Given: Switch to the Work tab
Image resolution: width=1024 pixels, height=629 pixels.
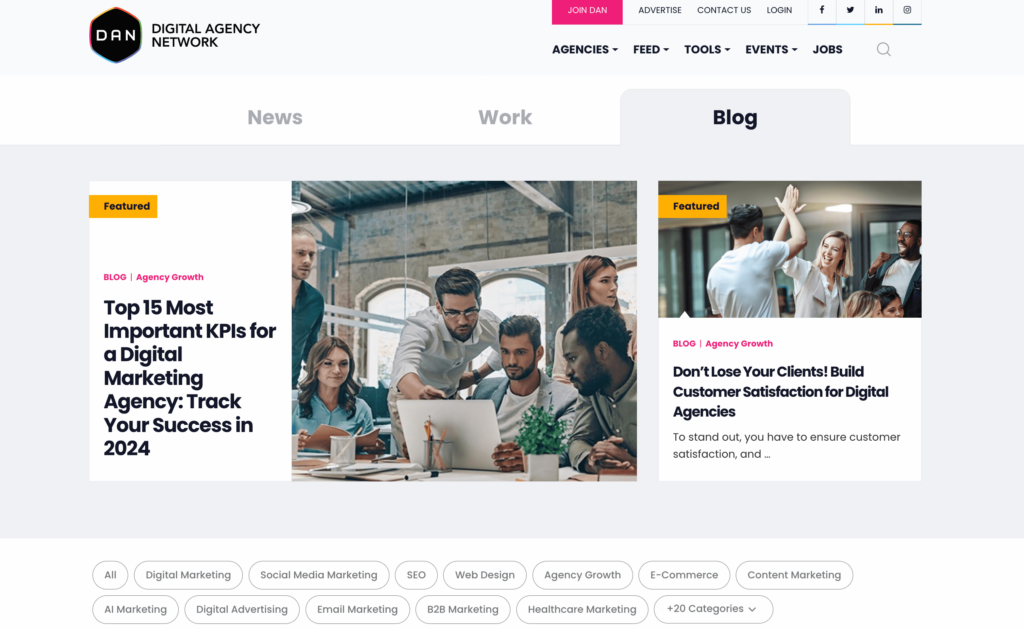Looking at the screenshot, I should 505,117.
